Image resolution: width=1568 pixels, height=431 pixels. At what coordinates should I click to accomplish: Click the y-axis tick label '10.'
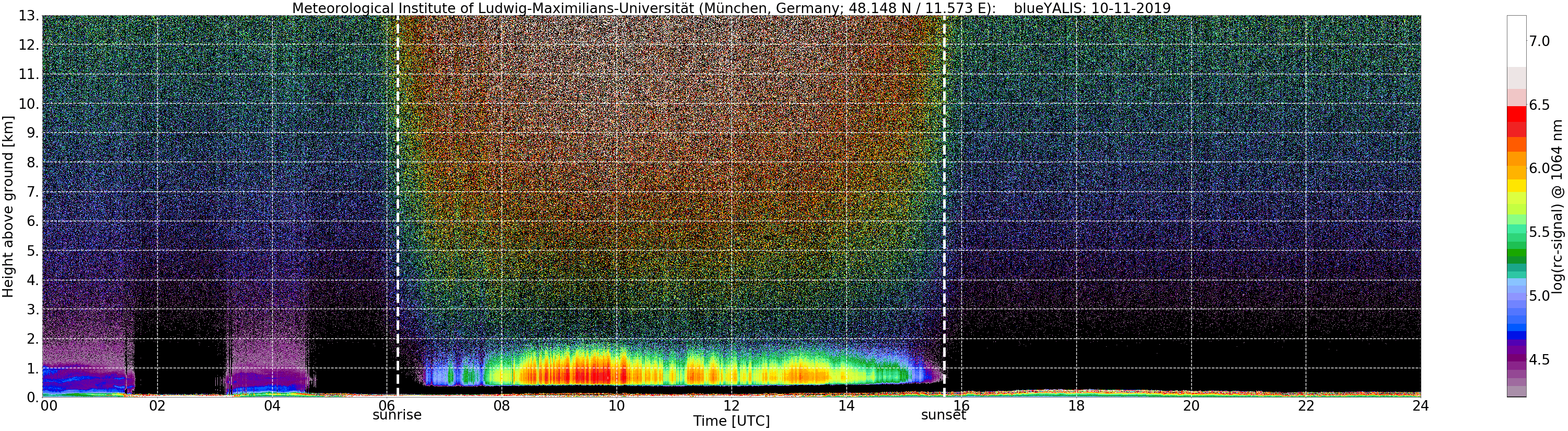pyautogui.click(x=29, y=104)
